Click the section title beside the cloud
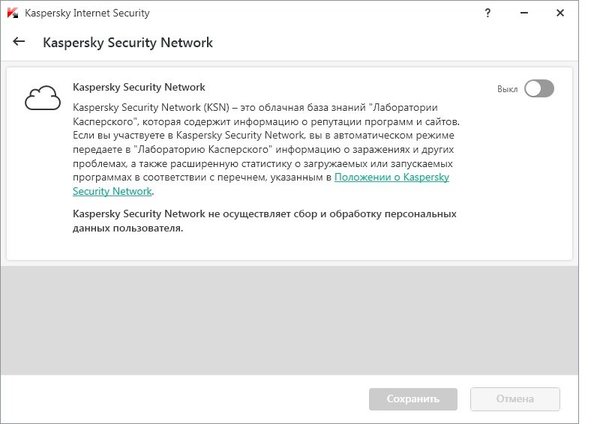The width and height of the screenshot is (600, 424). click(139, 88)
